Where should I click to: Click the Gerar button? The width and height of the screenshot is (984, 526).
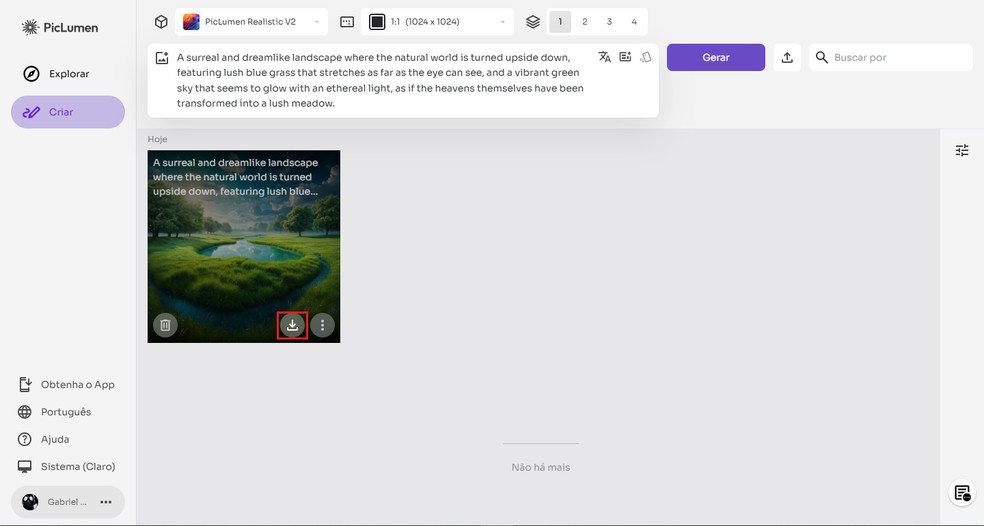(716, 57)
